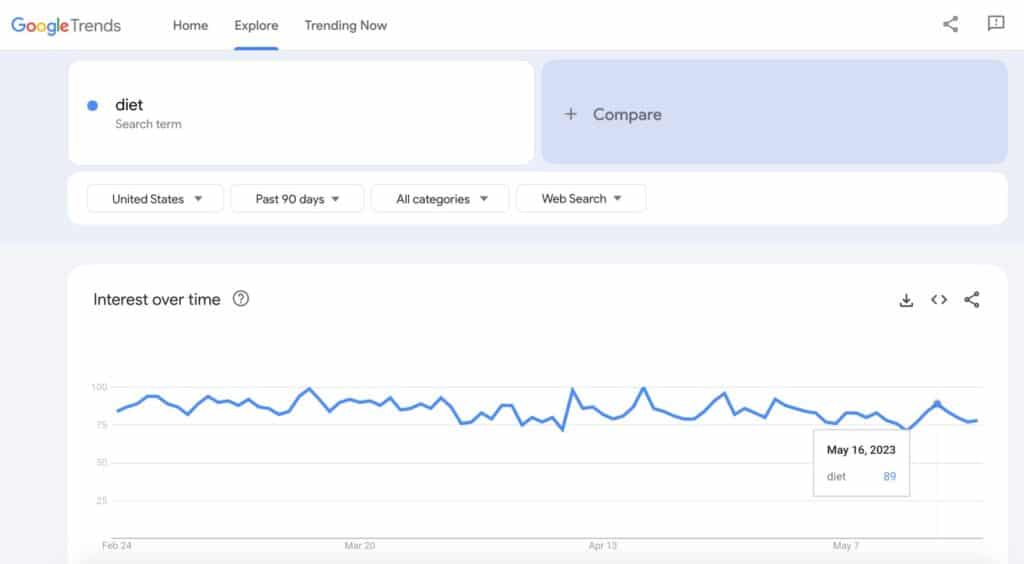Click the Feb 24 axis label

[117, 546]
